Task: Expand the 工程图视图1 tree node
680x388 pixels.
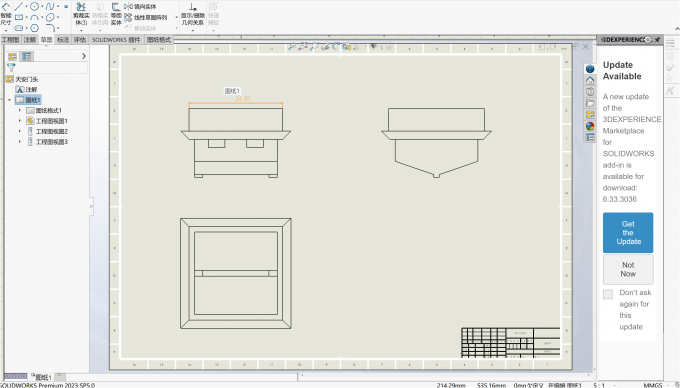Action: point(20,121)
